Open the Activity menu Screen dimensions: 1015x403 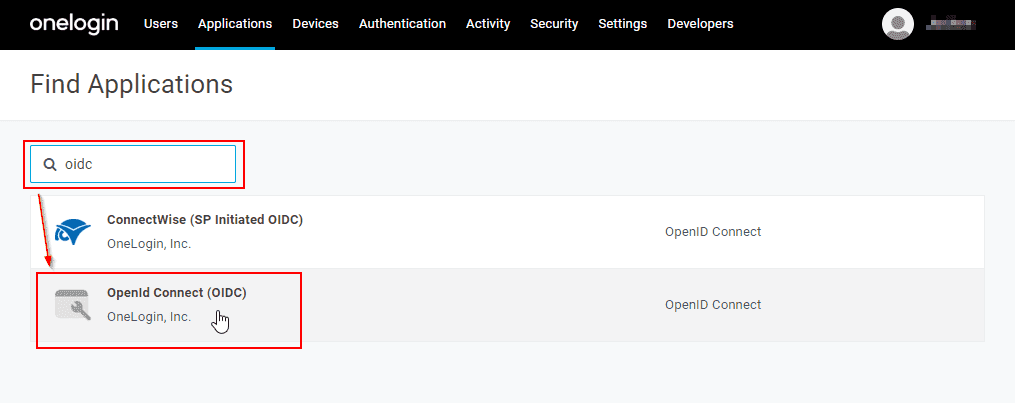pyautogui.click(x=488, y=24)
